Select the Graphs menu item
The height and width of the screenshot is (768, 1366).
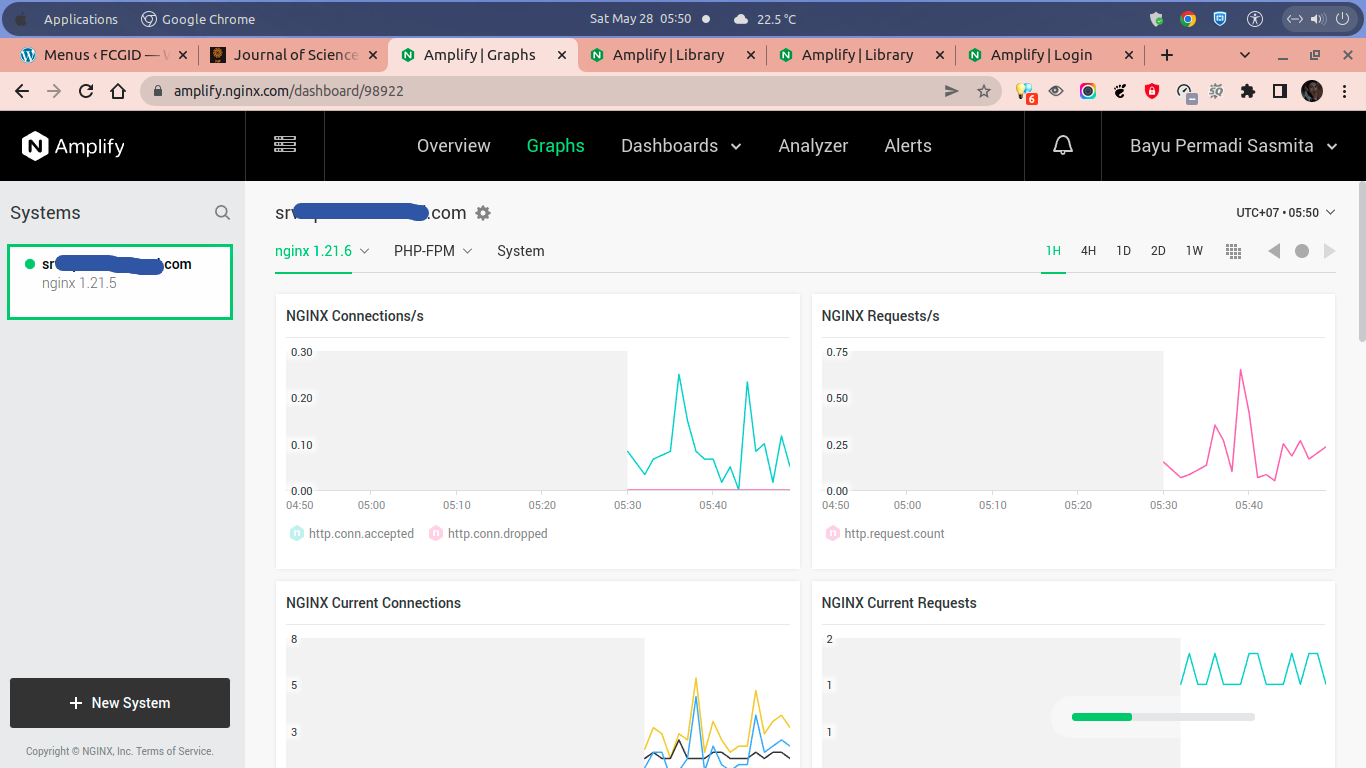[x=556, y=146]
